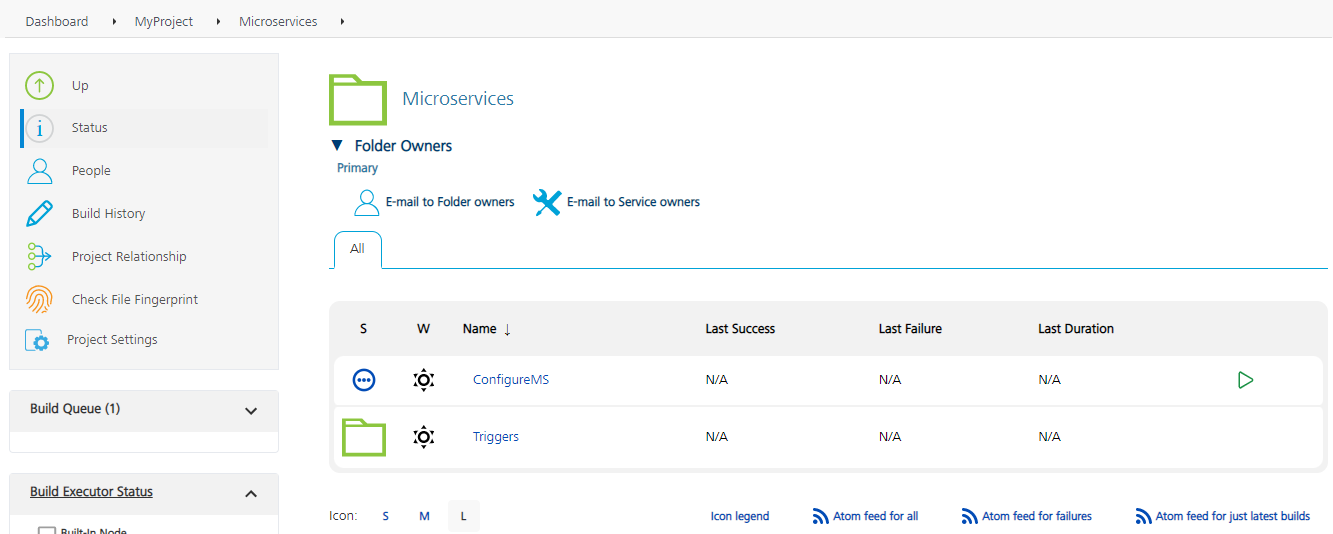Click the Icon legend link
1333x534 pixels.
[740, 517]
